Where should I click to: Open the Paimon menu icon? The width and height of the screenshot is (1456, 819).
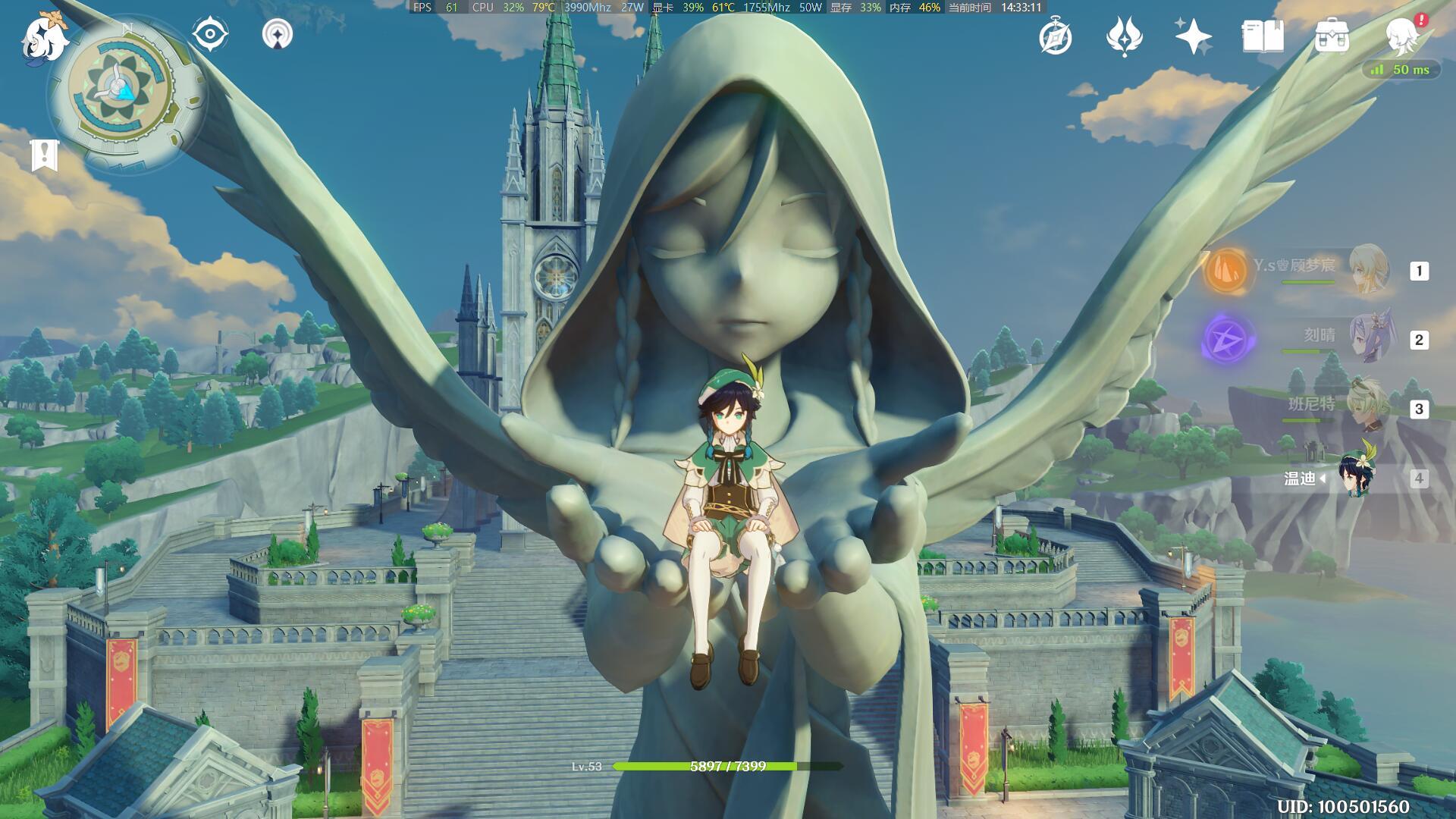point(44,38)
